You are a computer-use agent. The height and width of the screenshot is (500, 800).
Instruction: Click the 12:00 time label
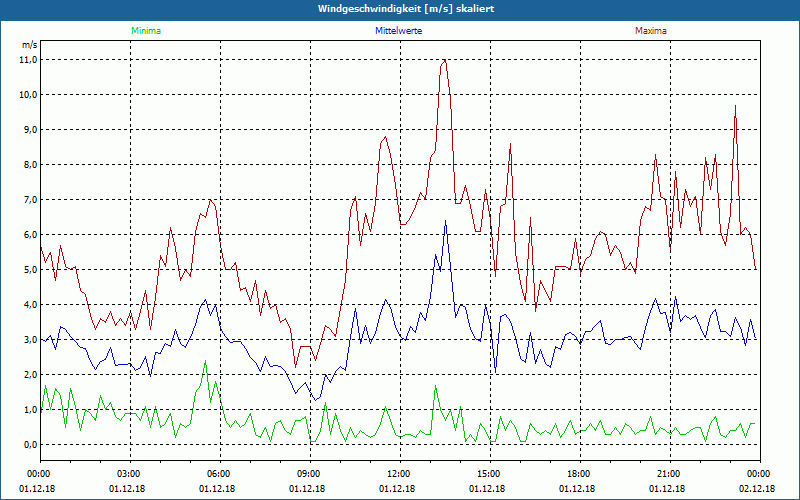[x=400, y=474]
